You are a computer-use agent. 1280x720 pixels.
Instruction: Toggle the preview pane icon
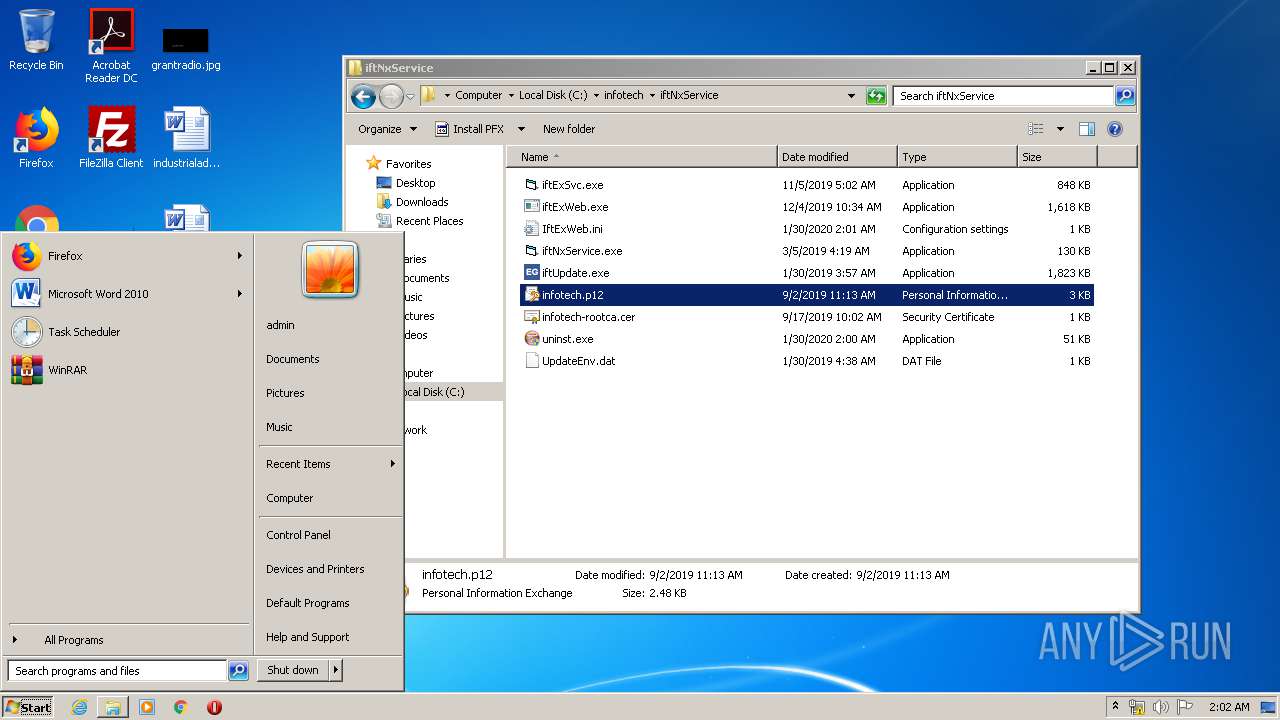[1087, 129]
